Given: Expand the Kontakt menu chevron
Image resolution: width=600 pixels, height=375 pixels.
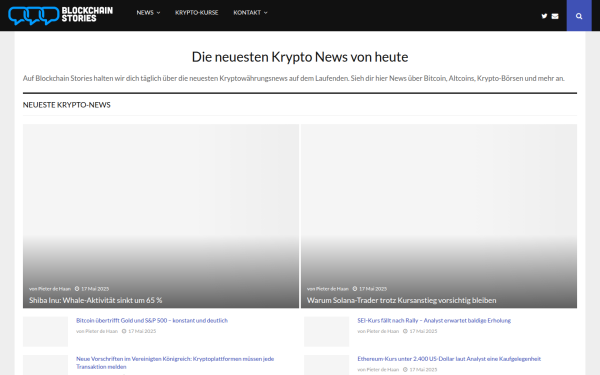Looking at the screenshot, I should click(266, 13).
